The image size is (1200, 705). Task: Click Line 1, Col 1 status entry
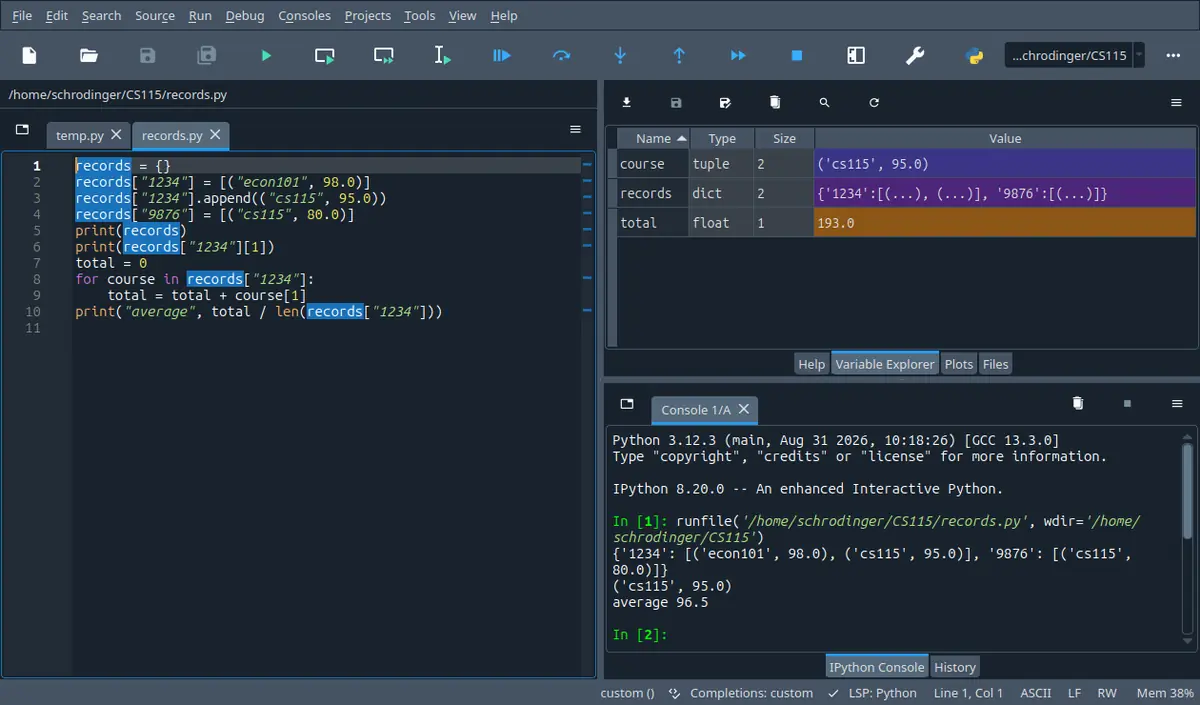(969, 693)
